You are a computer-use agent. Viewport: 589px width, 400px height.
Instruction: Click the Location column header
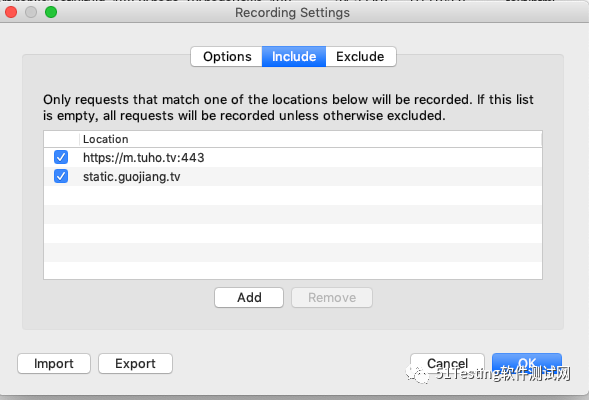[310, 139]
